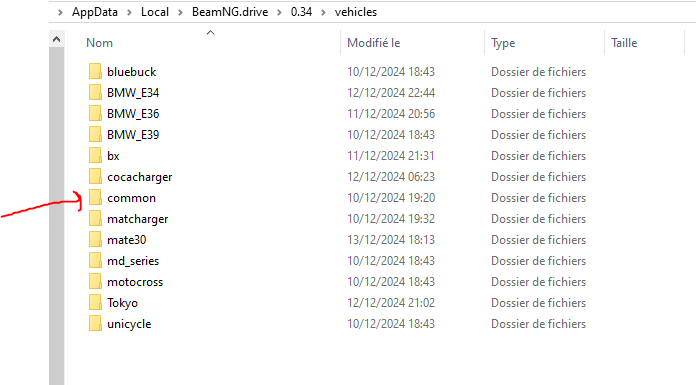The image size is (696, 385).
Task: Sort by Taille column header
Action: pyautogui.click(x=624, y=43)
